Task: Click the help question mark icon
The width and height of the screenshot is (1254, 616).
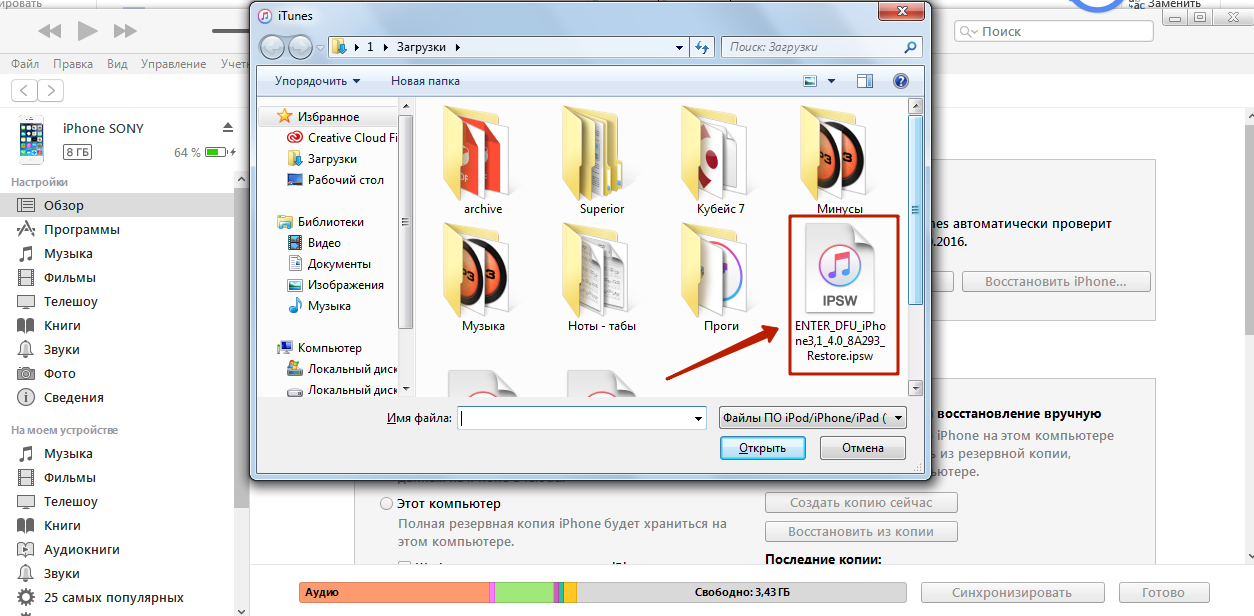Action: 900,81
